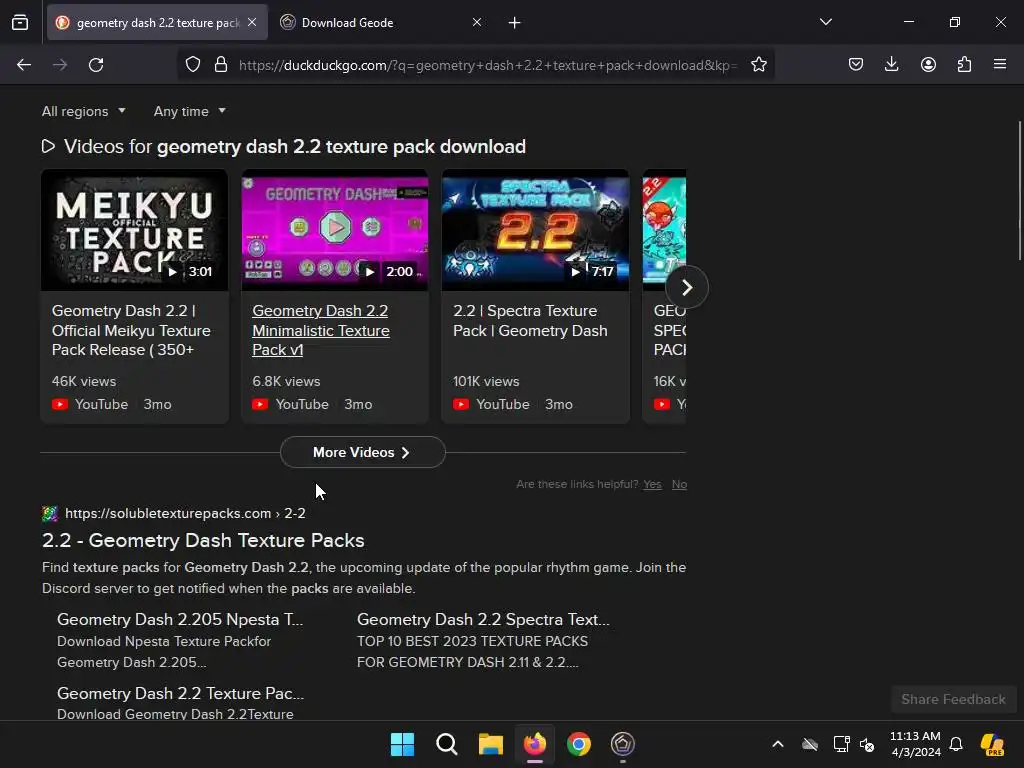
Task: Play the Spectra Texture Pack video thumbnail
Action: tap(536, 230)
